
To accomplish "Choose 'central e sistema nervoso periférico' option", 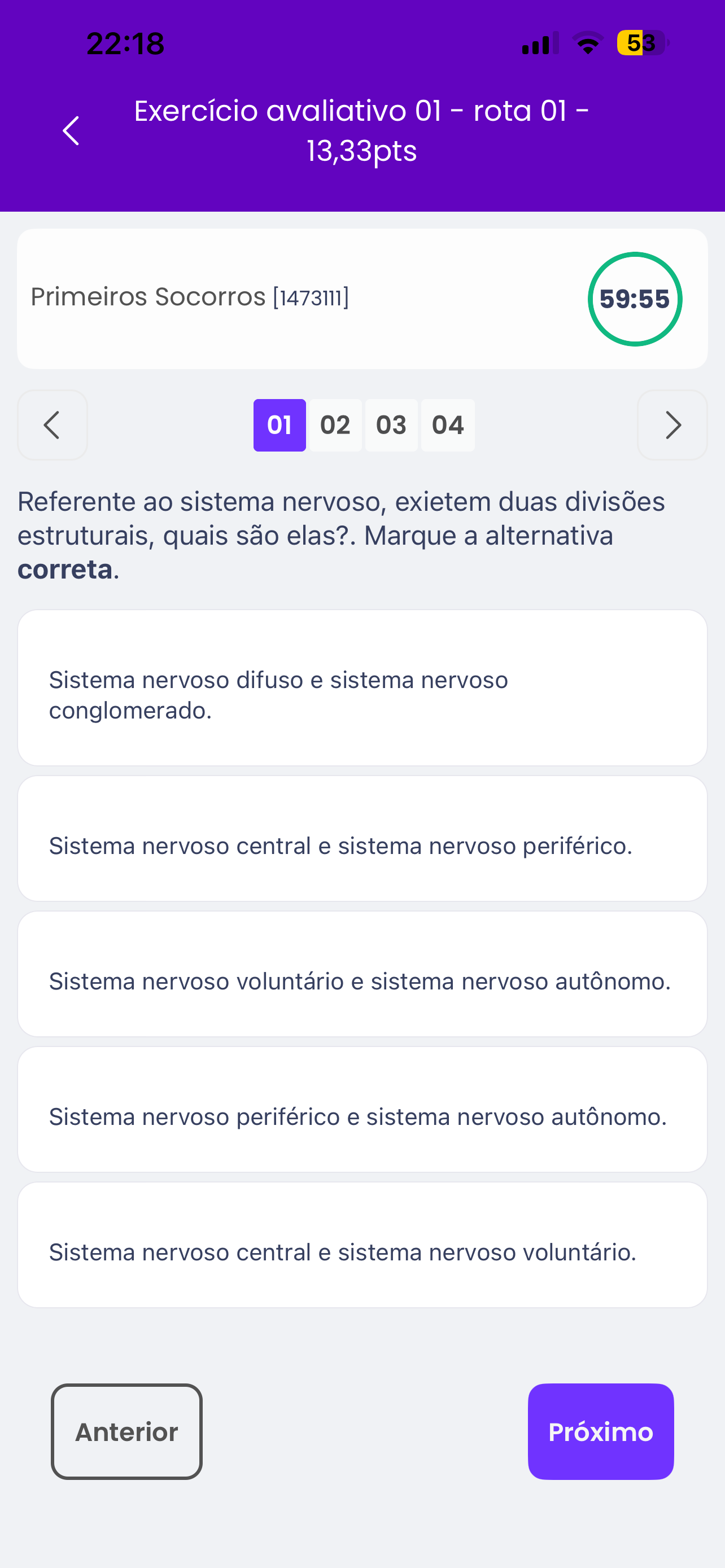I will (x=362, y=845).
